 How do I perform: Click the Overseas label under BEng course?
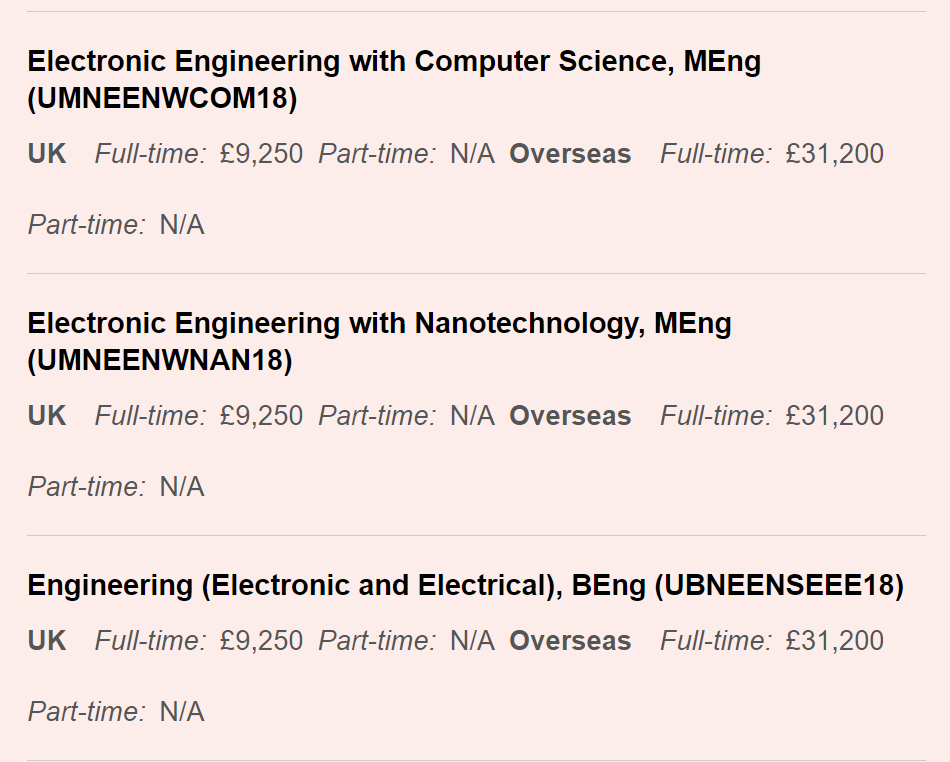pos(570,641)
